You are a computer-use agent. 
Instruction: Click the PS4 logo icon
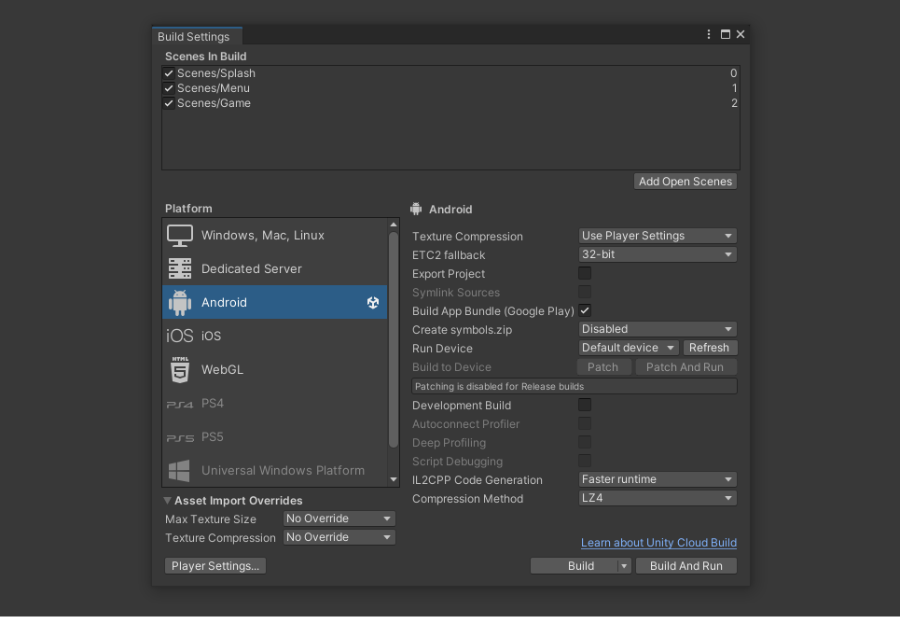click(x=180, y=404)
